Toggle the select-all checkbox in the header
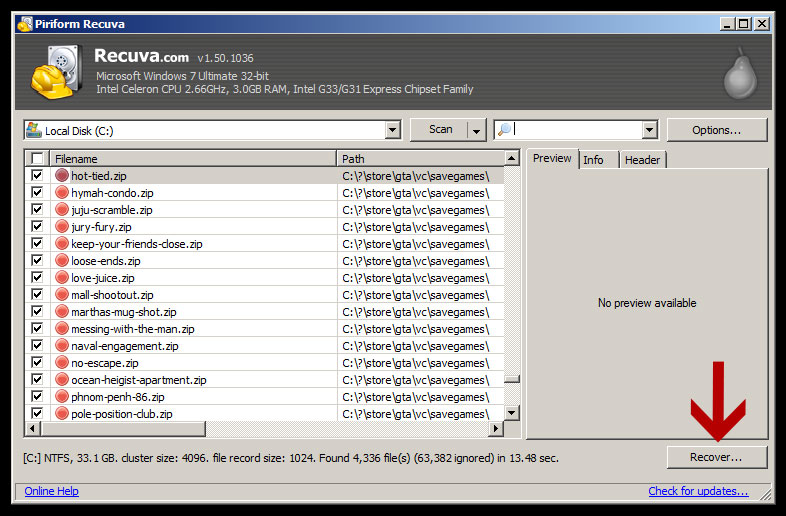786x516 pixels. point(37,158)
